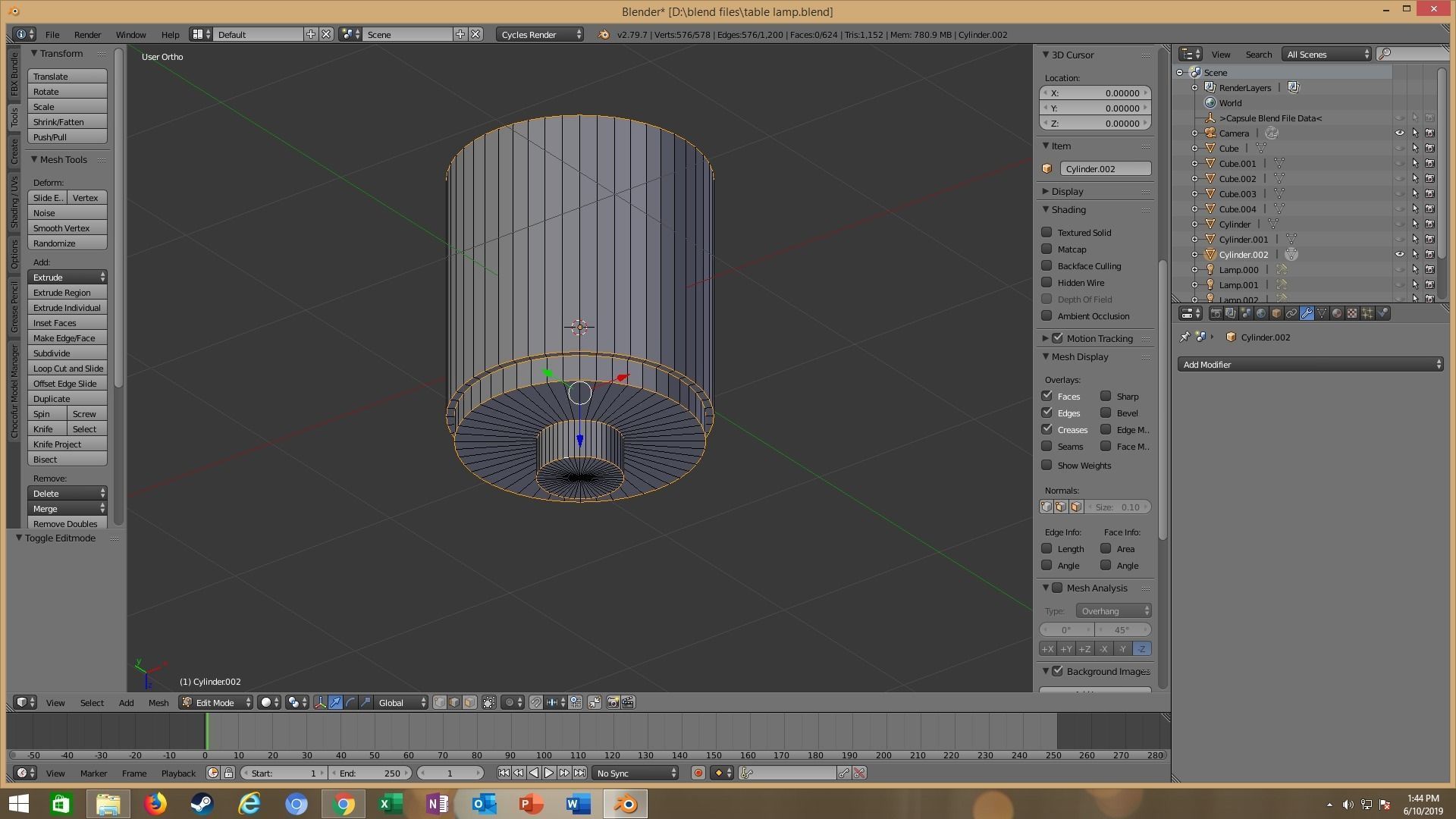Image resolution: width=1456 pixels, height=819 pixels.
Task: Open the Global transform orientation dropdown
Action: pyautogui.click(x=401, y=702)
